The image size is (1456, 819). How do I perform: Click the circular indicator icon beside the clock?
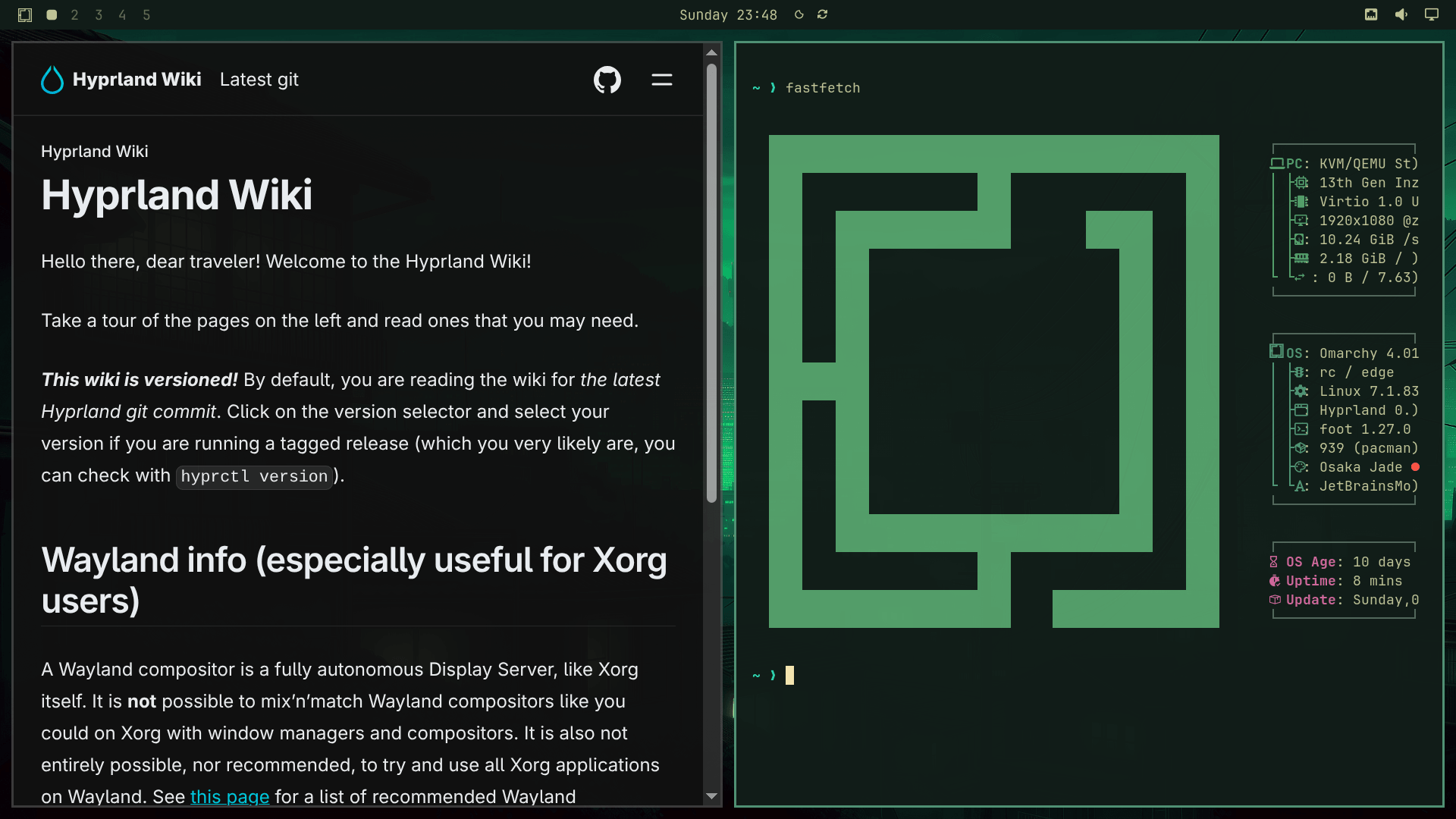click(799, 14)
